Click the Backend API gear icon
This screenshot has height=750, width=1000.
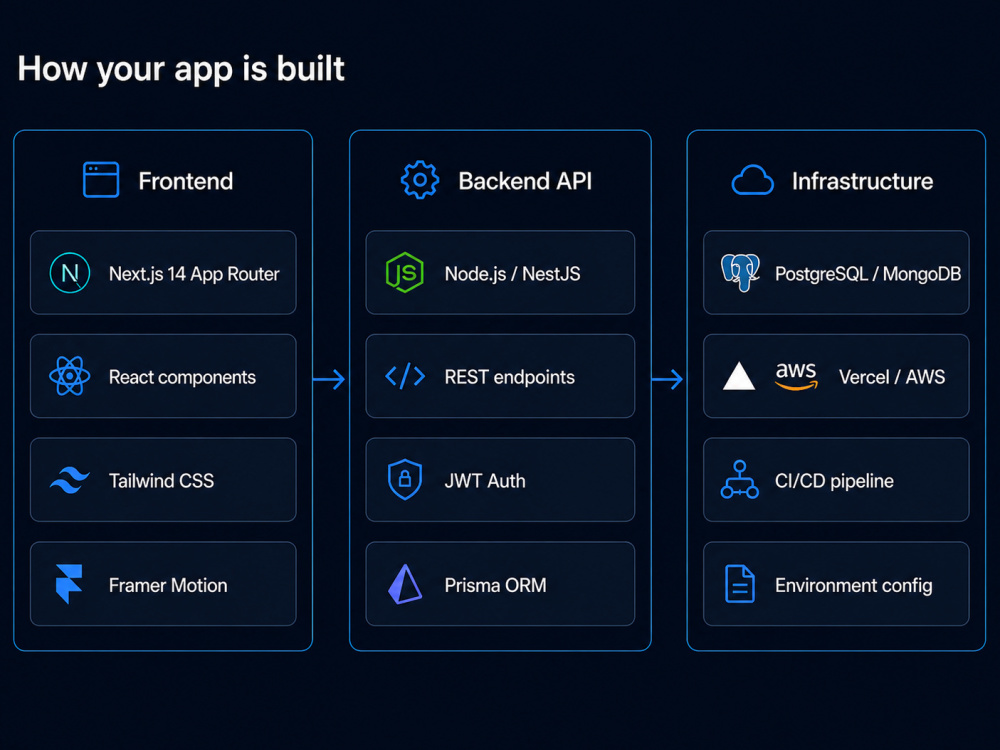(420, 180)
